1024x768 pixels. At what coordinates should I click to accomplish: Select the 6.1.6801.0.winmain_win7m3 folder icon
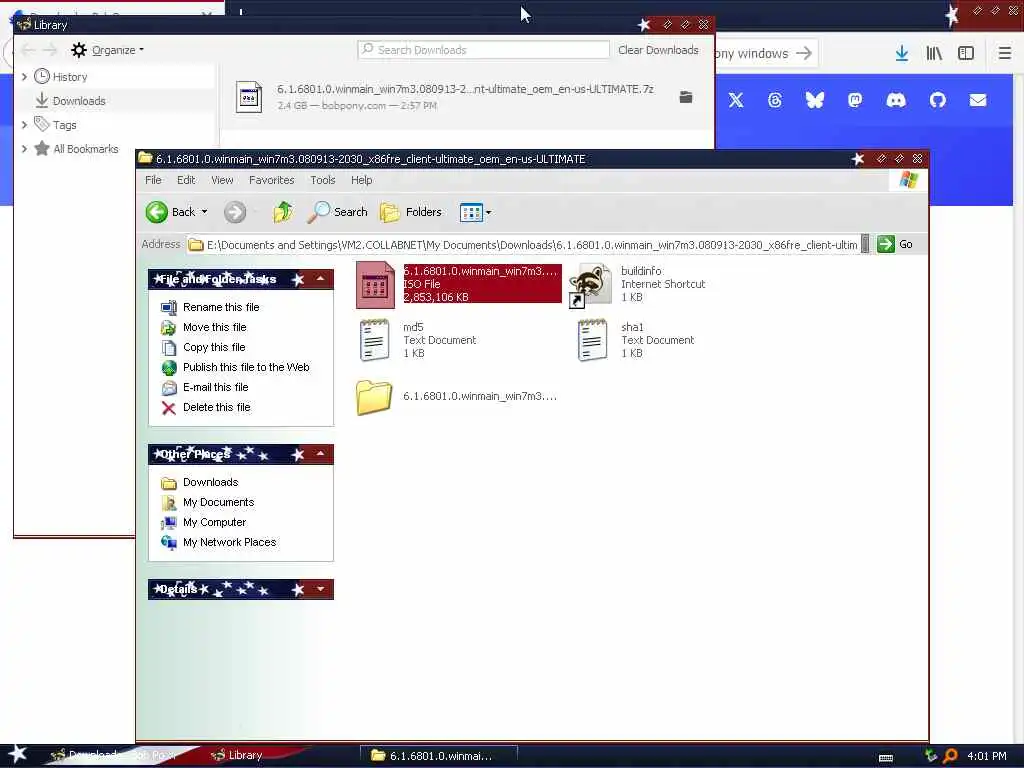coord(374,396)
